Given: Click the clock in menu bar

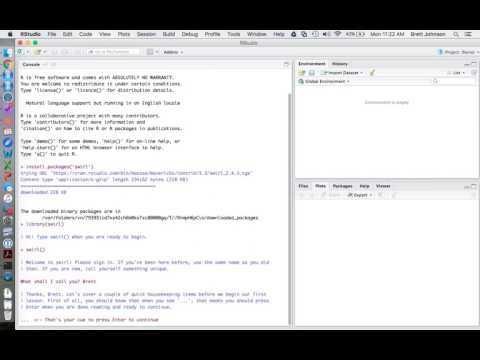Looking at the screenshot, I should [x=387, y=34].
